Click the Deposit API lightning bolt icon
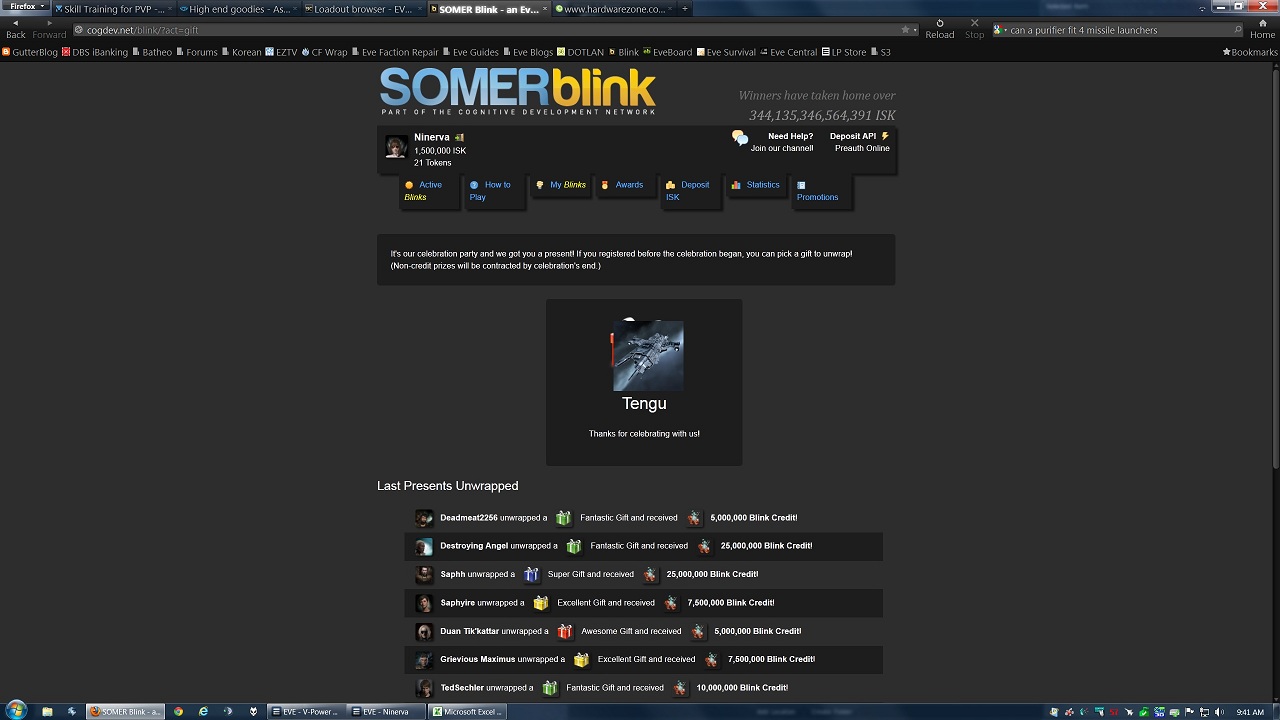This screenshot has height=720, width=1280. 885,136
